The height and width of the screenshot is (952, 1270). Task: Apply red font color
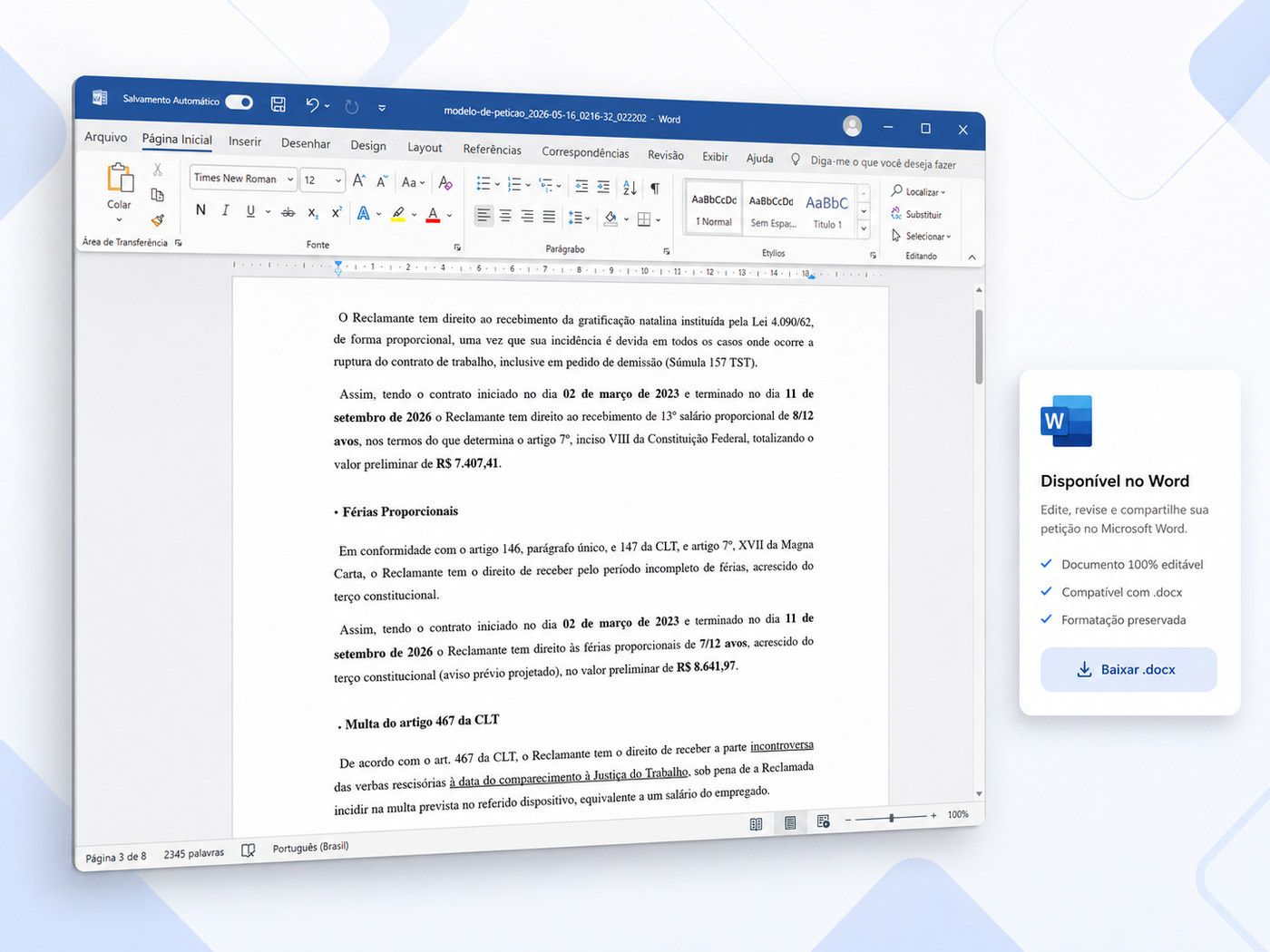coord(433,216)
